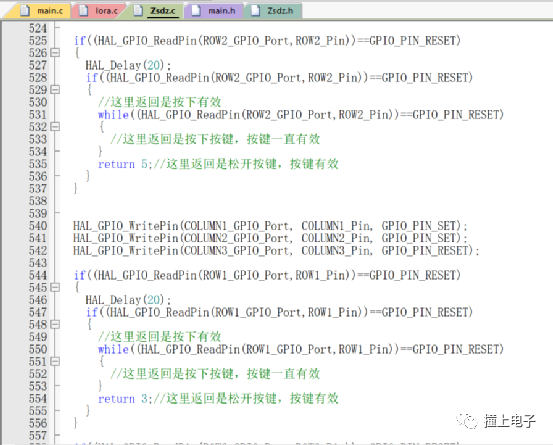
Task: Click the comment on line 549
Action: 160,337
